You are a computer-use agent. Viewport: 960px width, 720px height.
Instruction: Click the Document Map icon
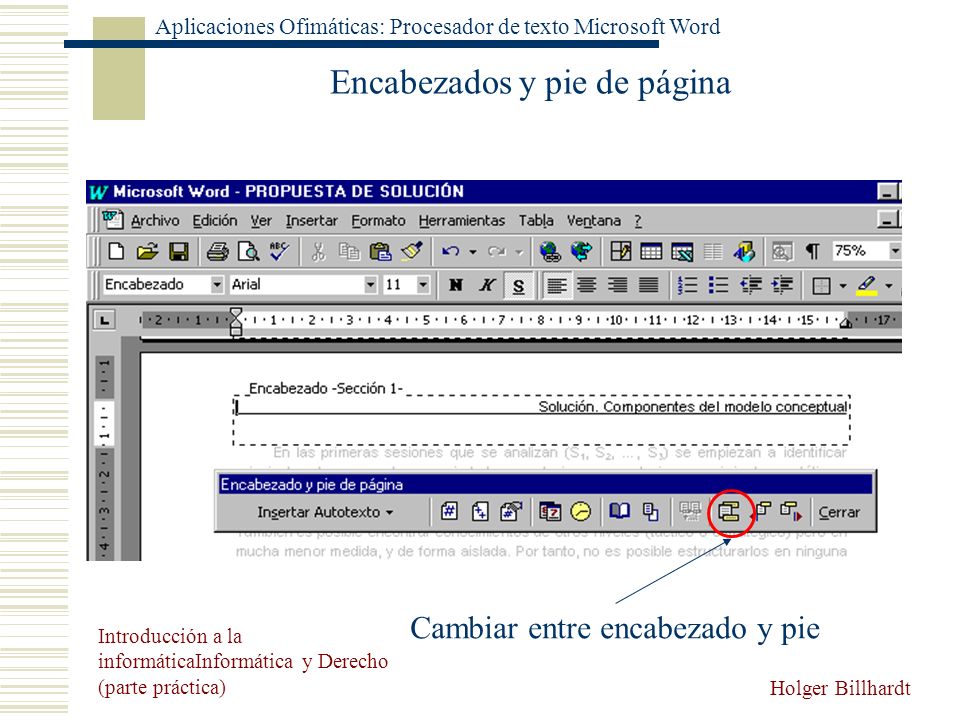tap(782, 252)
